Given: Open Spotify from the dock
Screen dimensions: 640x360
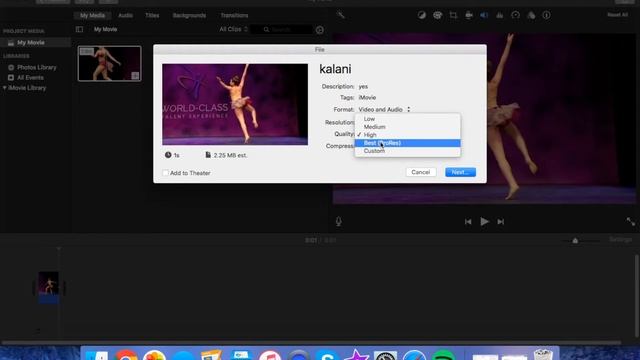Looking at the screenshot, I should (443, 355).
